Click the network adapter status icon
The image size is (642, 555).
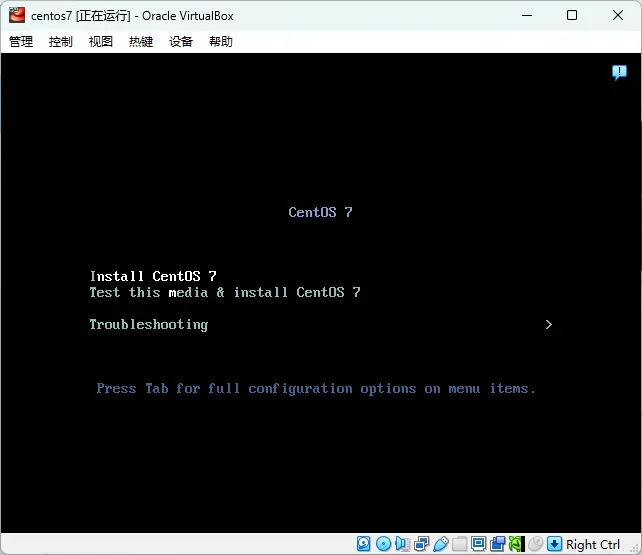(x=421, y=544)
